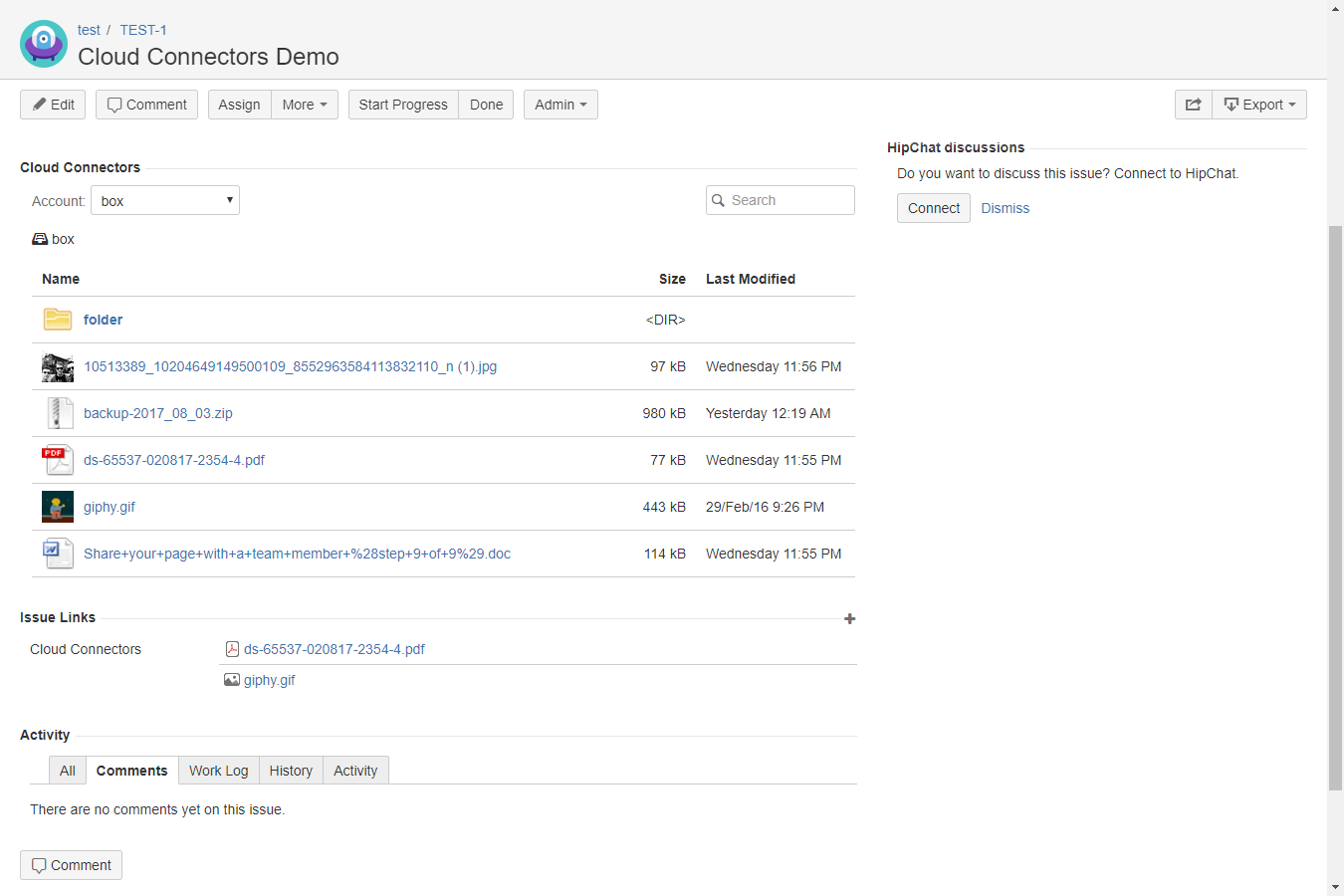
Task: Open the 10513389 jpg file link
Action: point(290,366)
